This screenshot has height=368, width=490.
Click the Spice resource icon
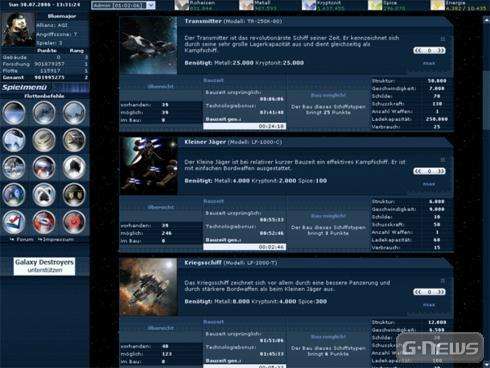pos(375,5)
